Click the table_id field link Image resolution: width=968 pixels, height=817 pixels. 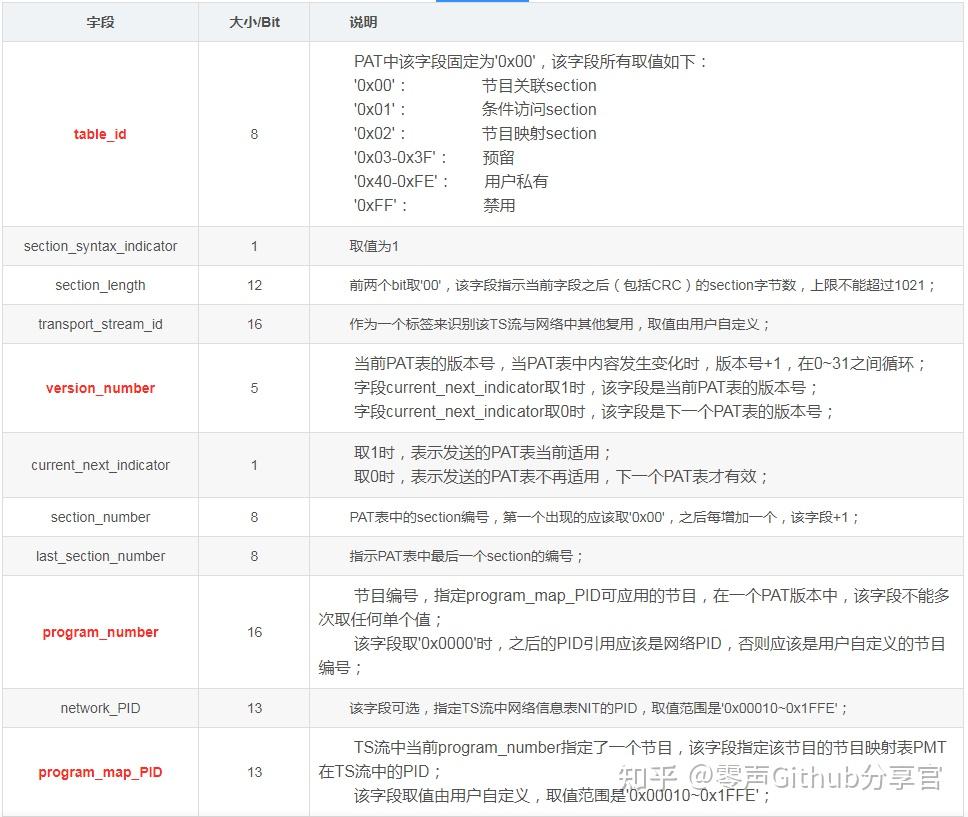(x=99, y=134)
